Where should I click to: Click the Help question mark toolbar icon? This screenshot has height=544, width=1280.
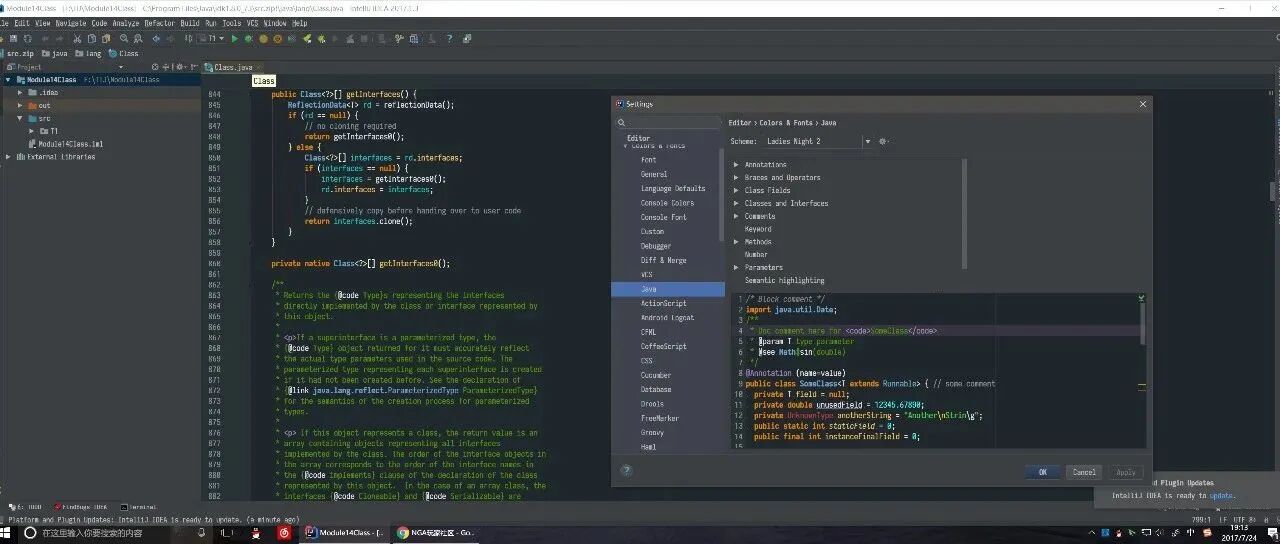[449, 38]
